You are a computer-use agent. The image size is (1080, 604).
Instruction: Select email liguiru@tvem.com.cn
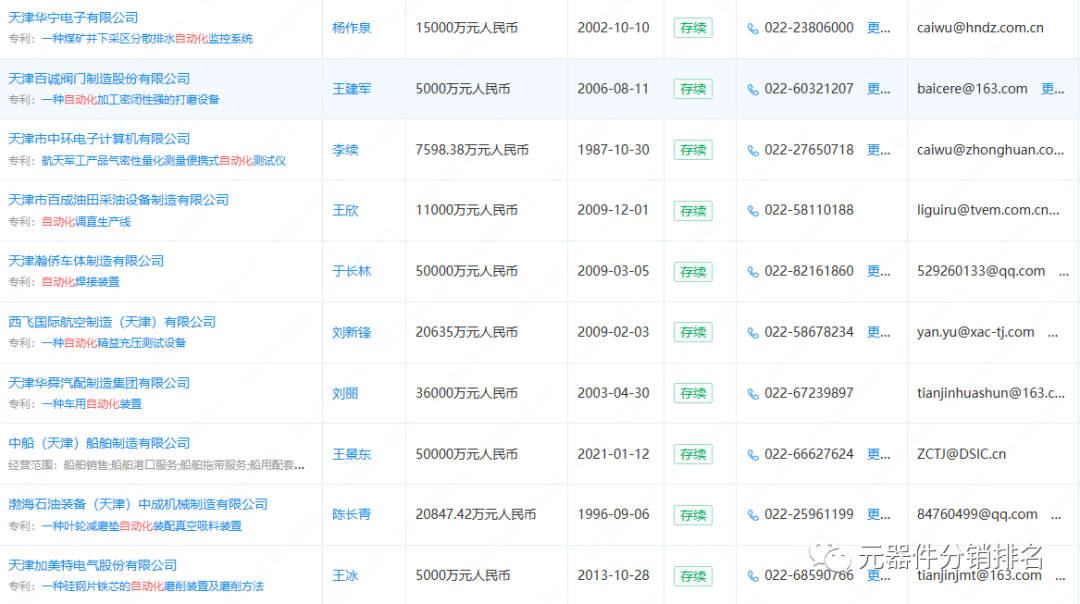point(988,211)
